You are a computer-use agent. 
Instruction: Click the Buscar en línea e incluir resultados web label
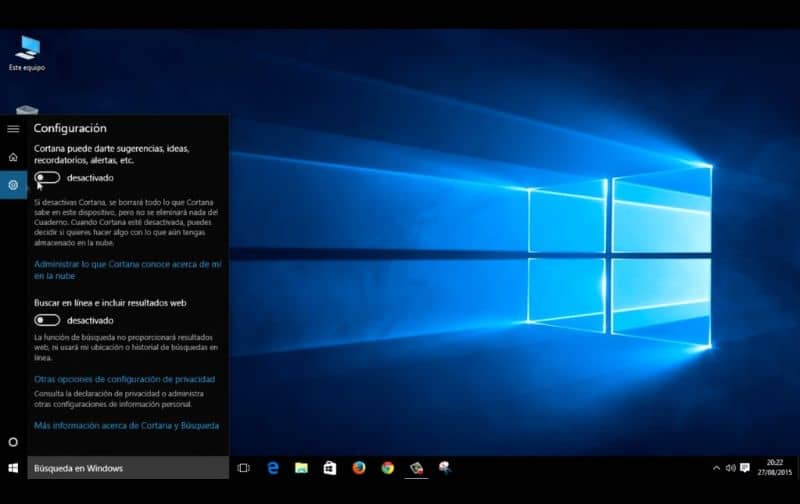110,303
